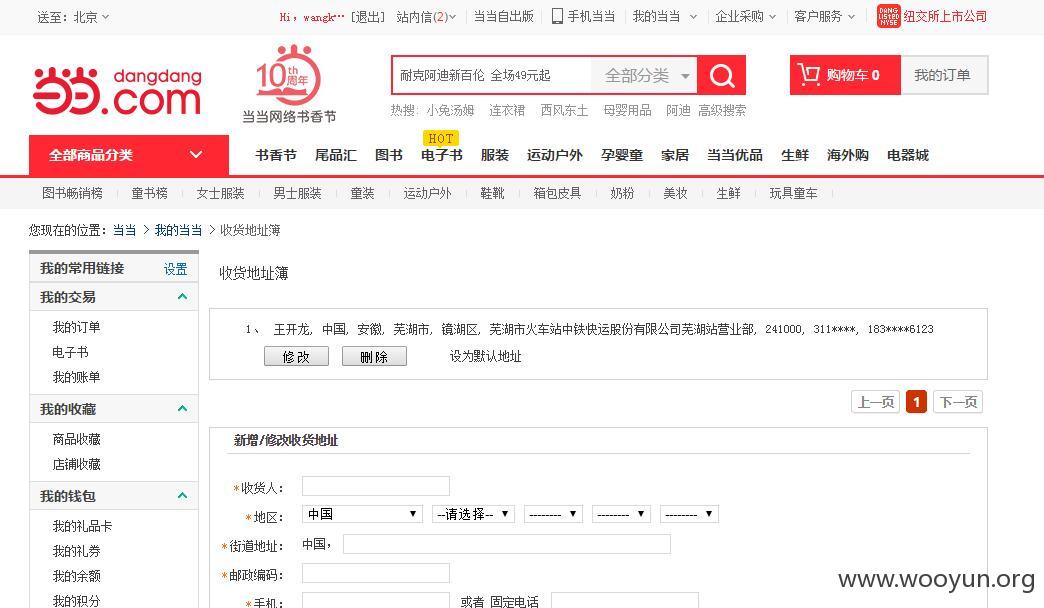Click the 修改 button for the address
The height and width of the screenshot is (608, 1044).
296,356
